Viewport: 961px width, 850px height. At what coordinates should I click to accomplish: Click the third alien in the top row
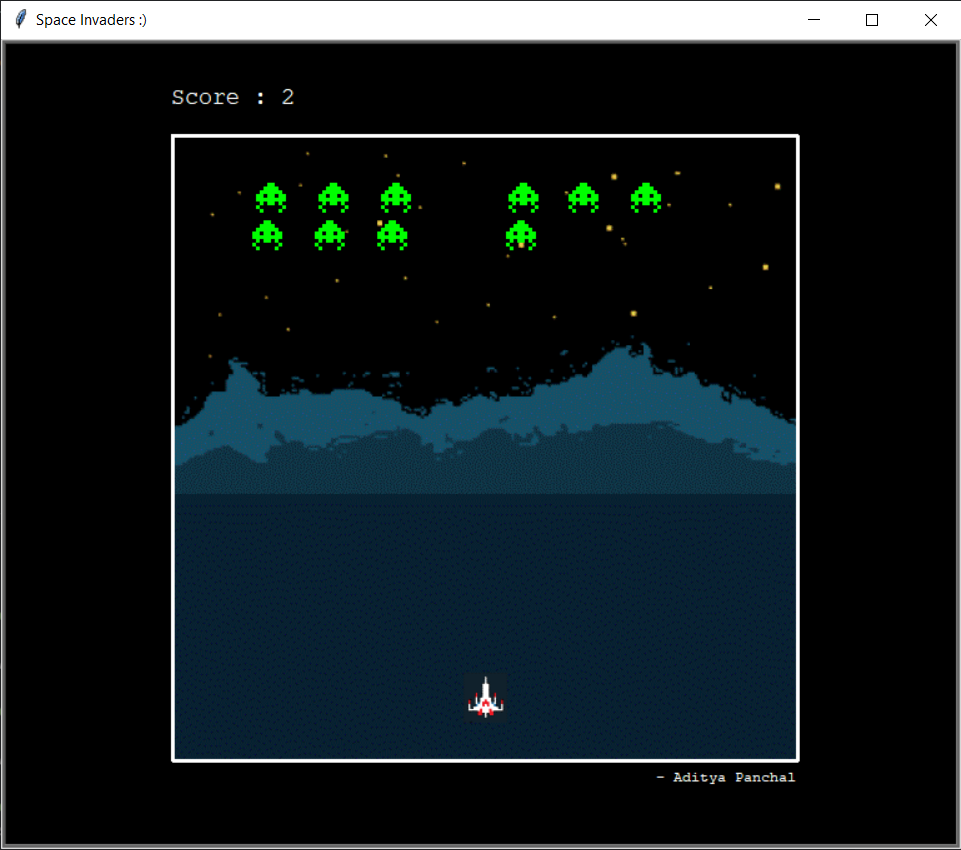pos(396,198)
